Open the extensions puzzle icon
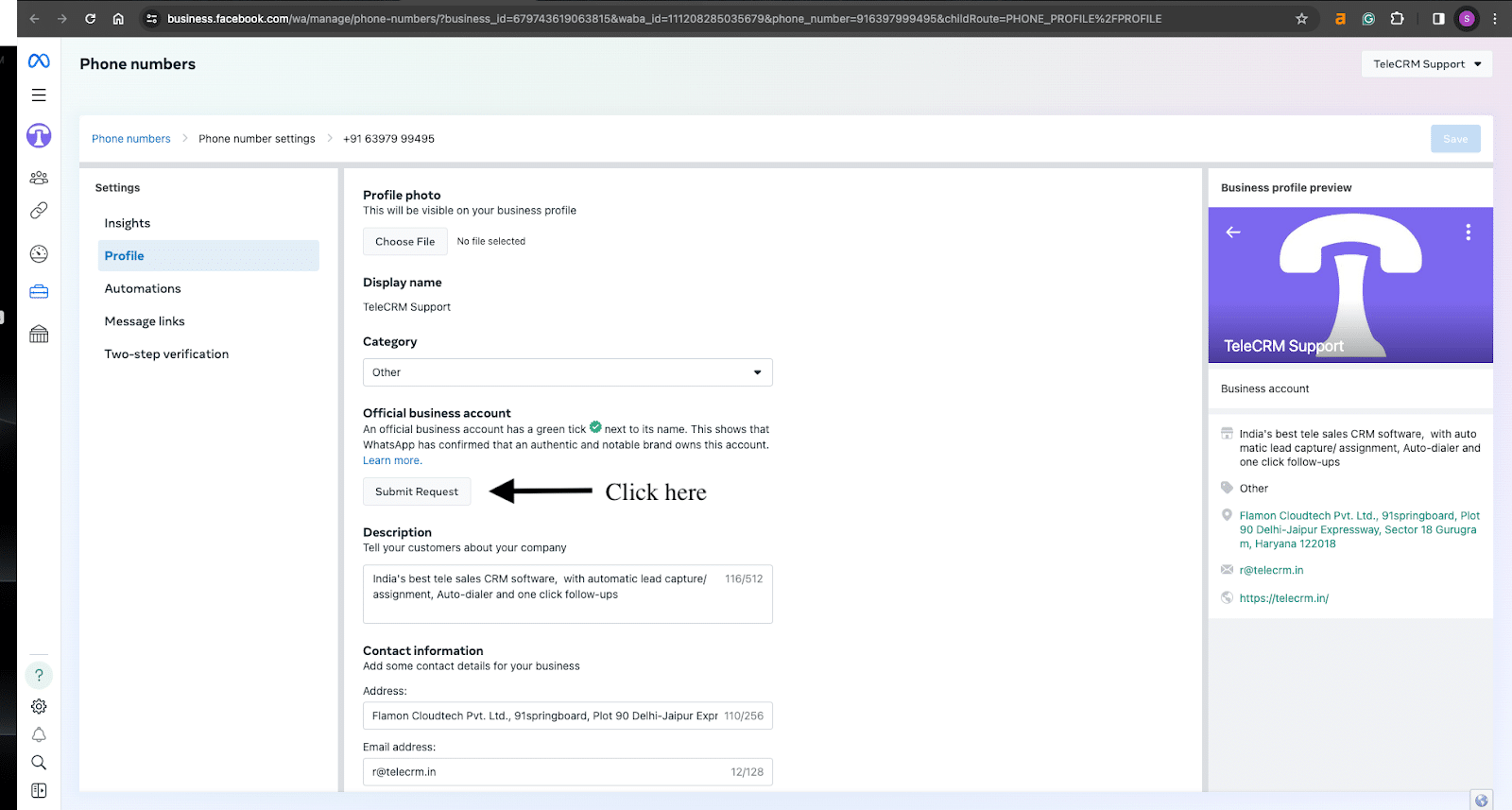The image size is (1512, 810). point(1398,19)
